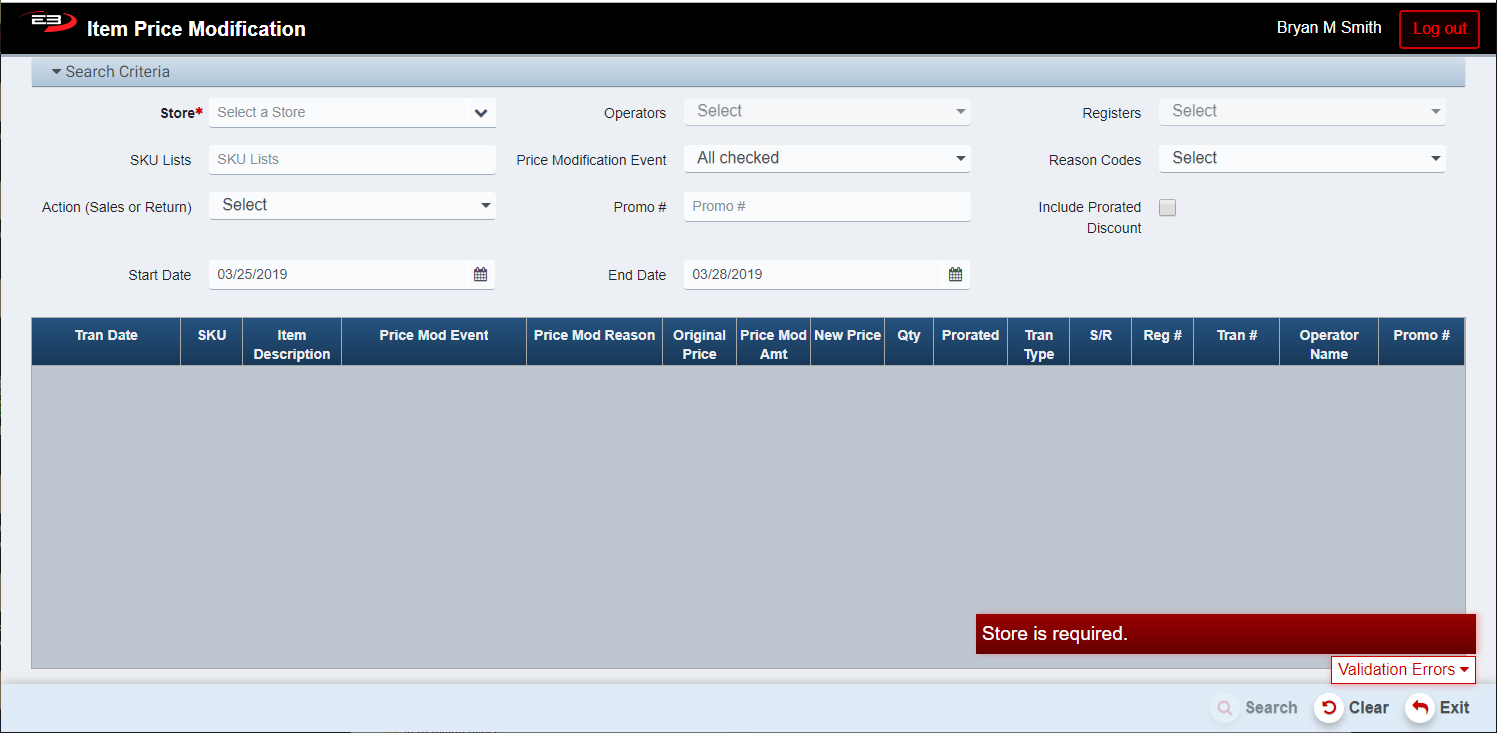The image size is (1497, 733).
Task: Click into the SKU Lists field
Action: point(352,159)
